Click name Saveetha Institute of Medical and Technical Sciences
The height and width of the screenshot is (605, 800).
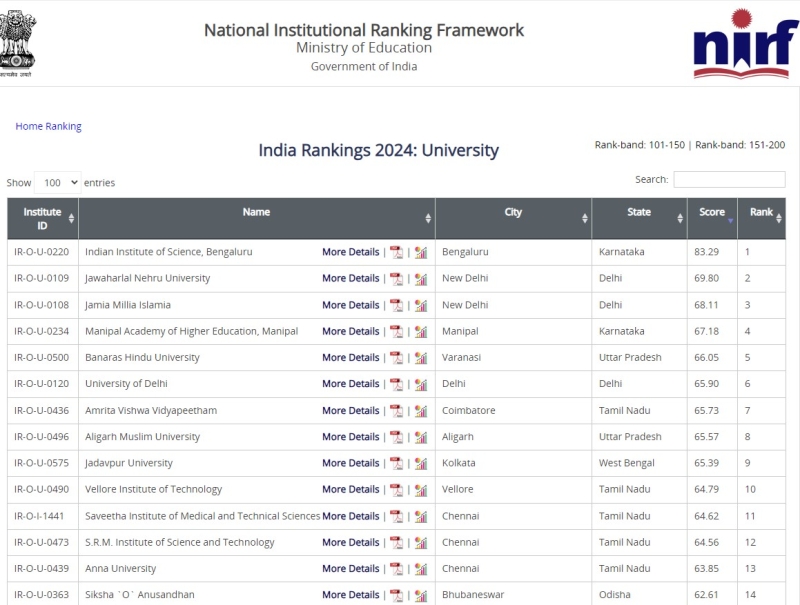pyautogui.click(x=203, y=516)
